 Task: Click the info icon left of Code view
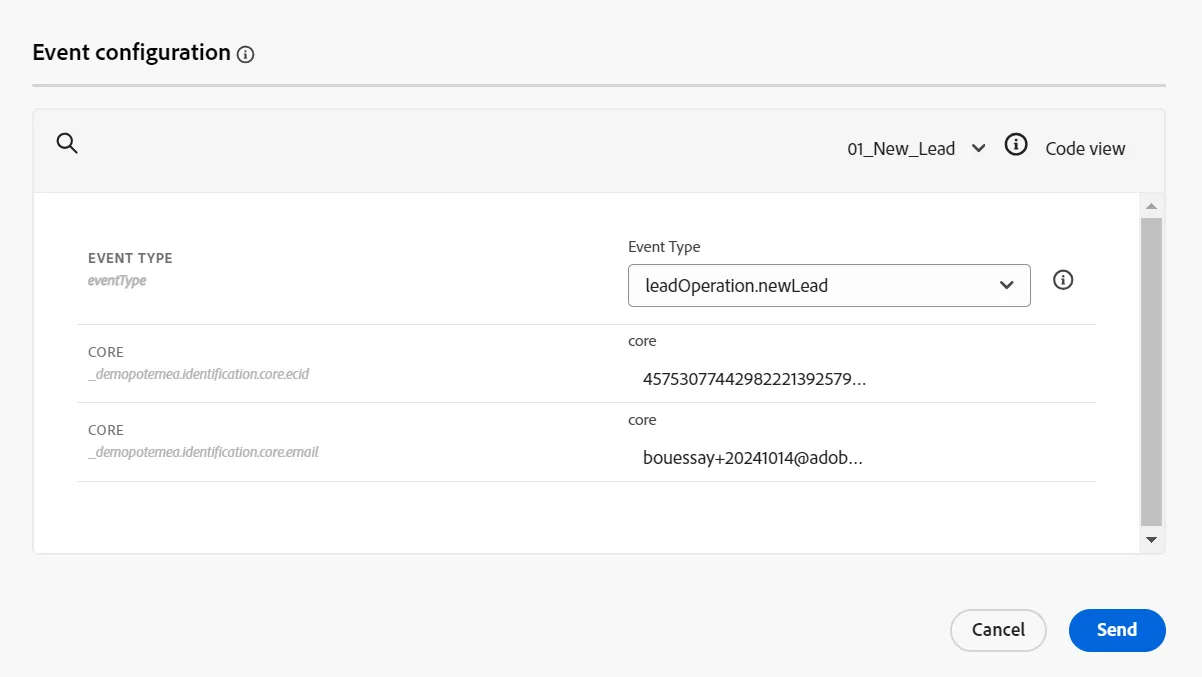coord(1016,145)
